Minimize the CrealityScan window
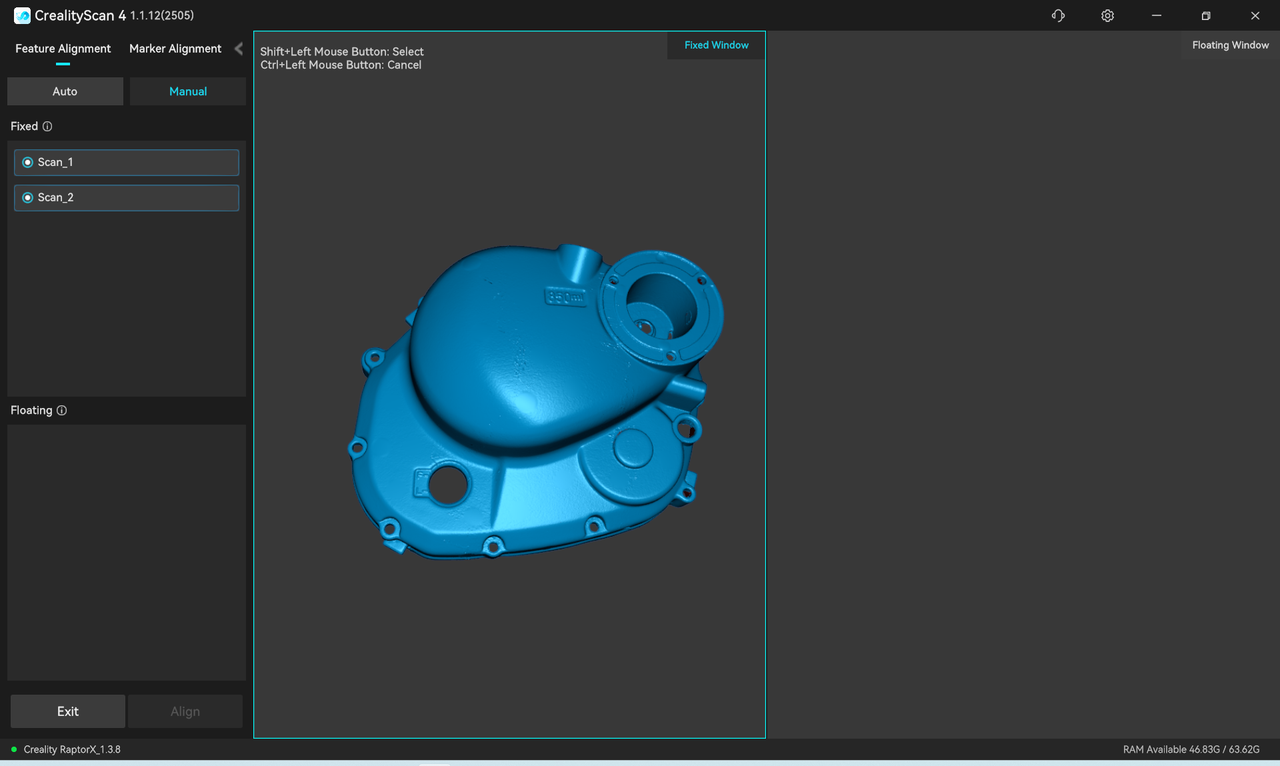 (x=1157, y=16)
